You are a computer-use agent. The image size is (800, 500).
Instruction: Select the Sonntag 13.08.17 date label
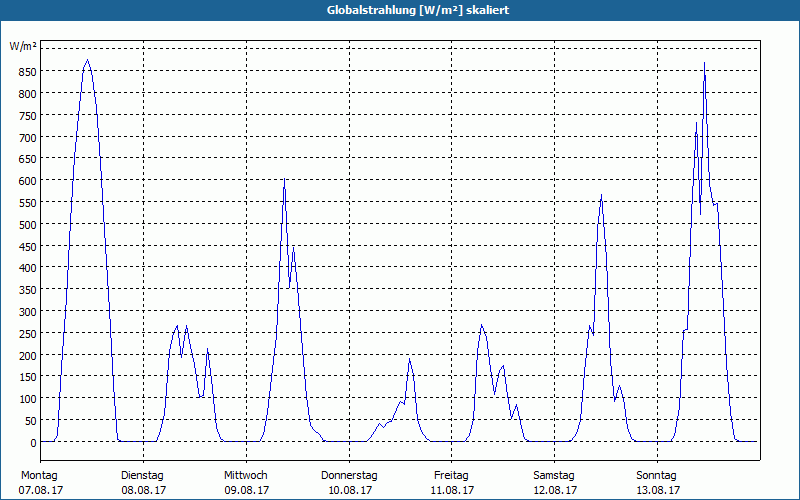(x=658, y=483)
